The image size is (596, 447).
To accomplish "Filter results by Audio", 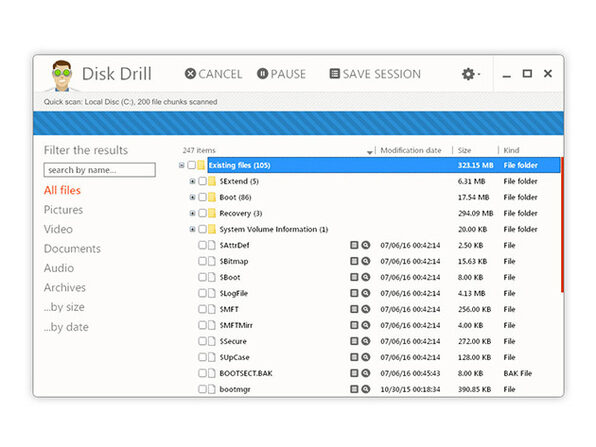I will pos(59,268).
